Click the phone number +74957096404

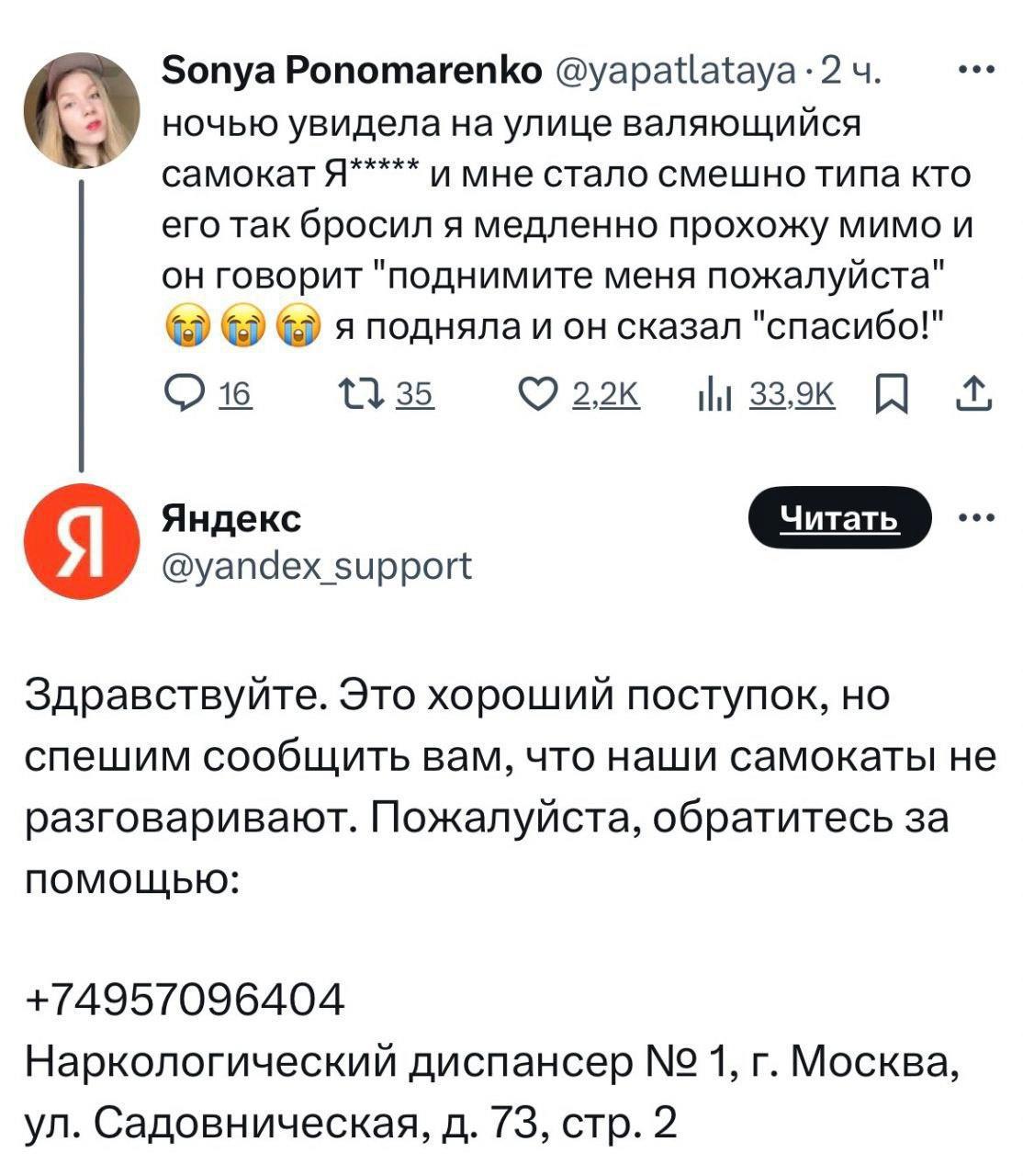point(185,1000)
